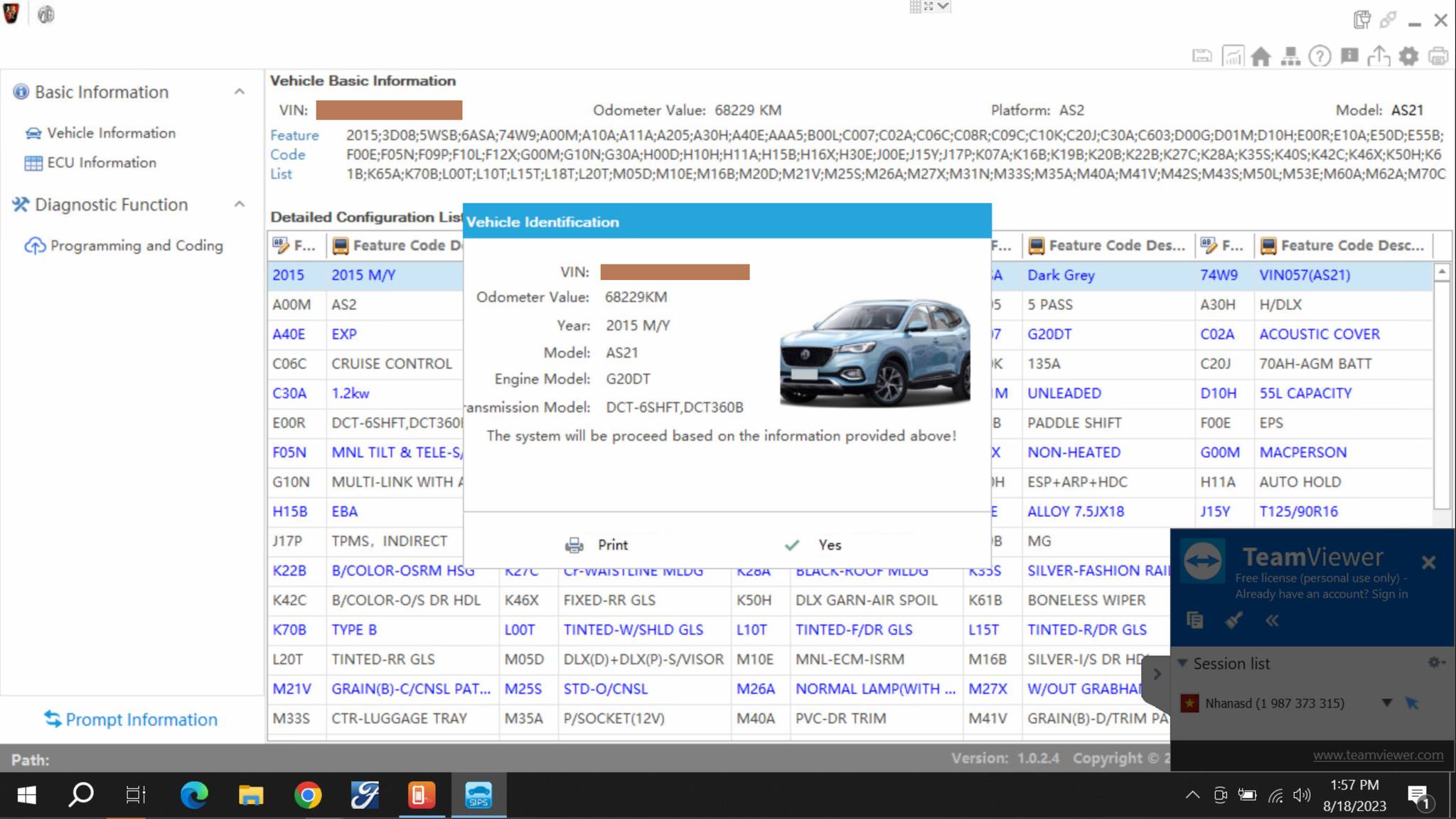The height and width of the screenshot is (819, 1456).
Task: Open the orange app icon on taskbar
Action: tap(422, 795)
